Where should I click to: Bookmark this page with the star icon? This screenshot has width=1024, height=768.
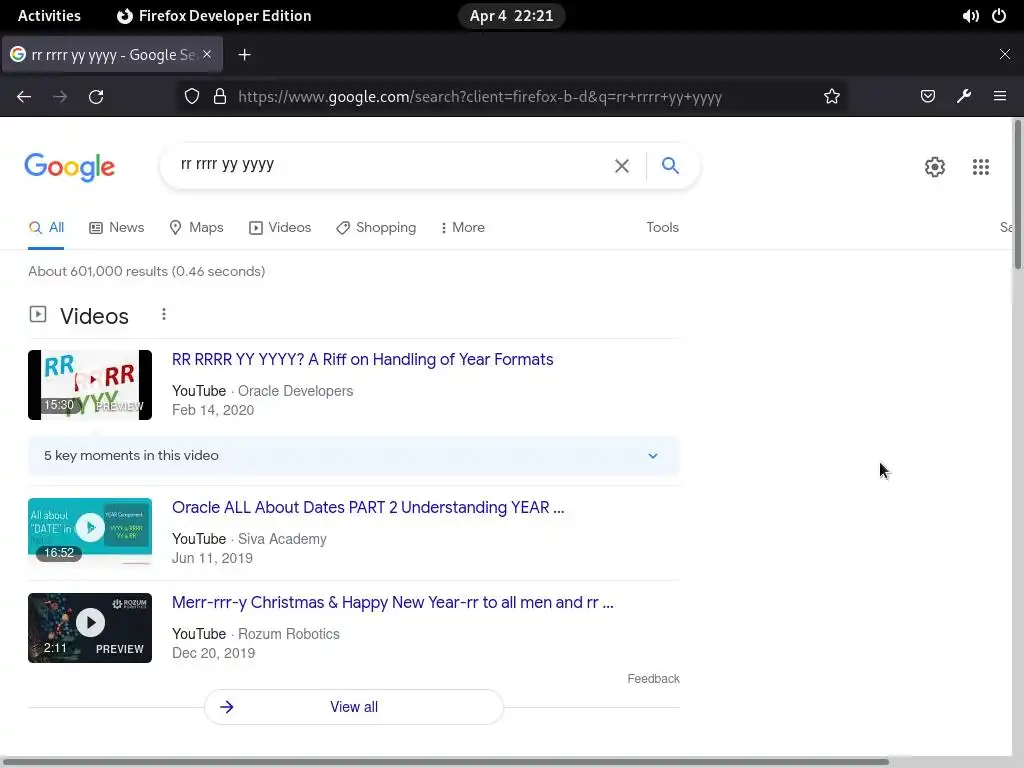point(831,97)
